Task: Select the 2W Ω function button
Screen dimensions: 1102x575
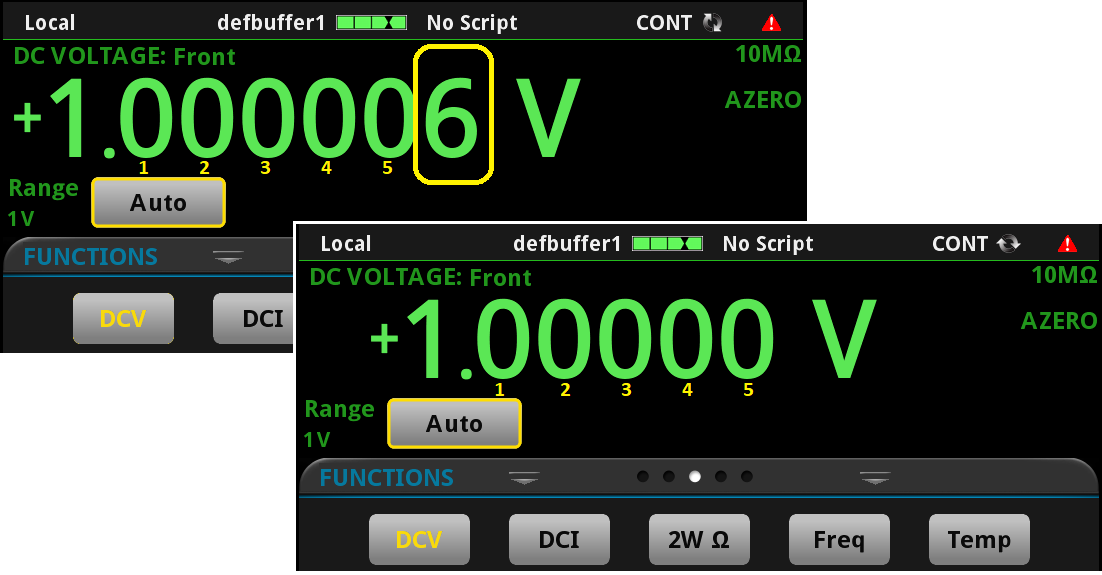Action: click(698, 540)
